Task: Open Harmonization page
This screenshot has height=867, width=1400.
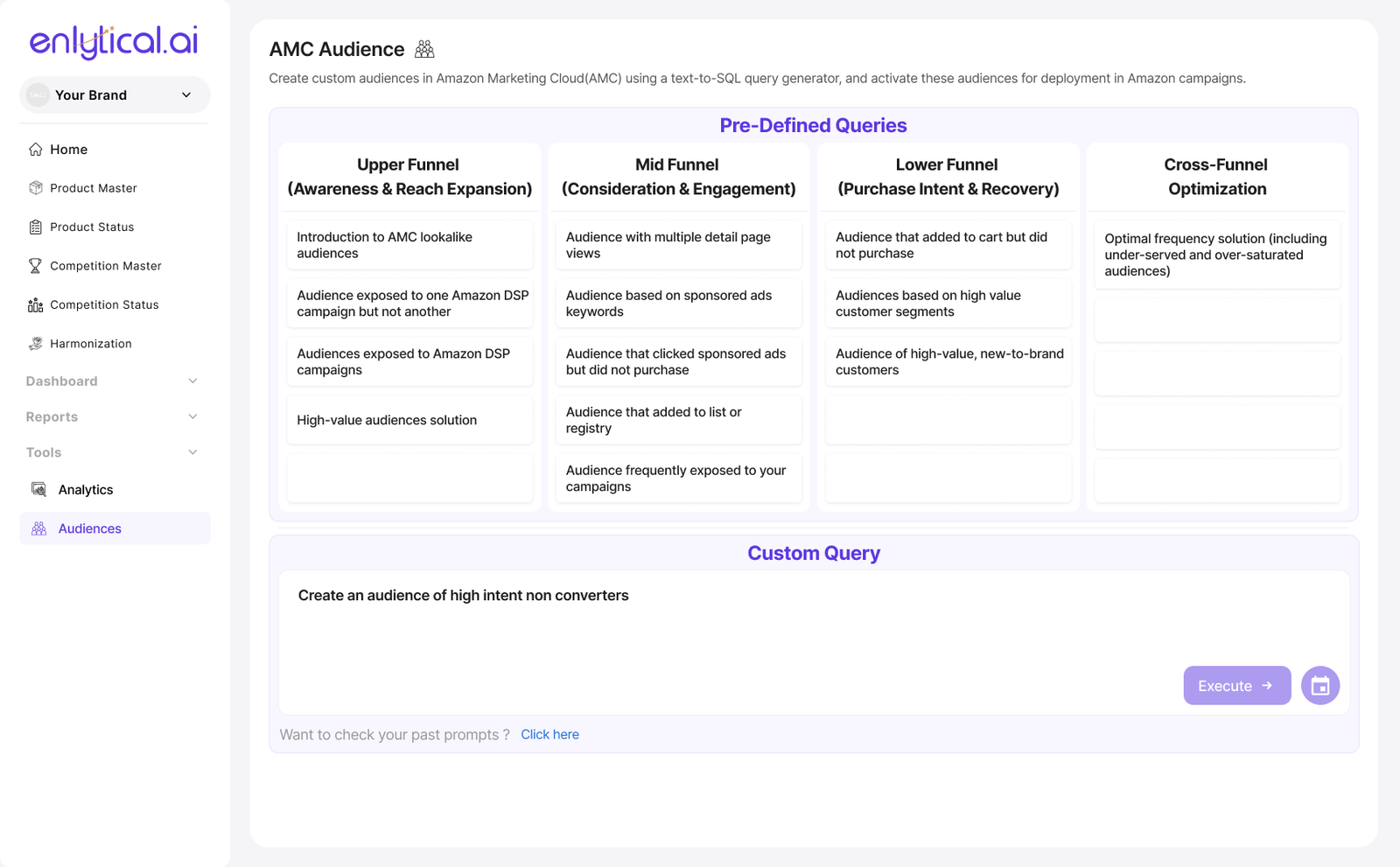Action: coord(115,344)
